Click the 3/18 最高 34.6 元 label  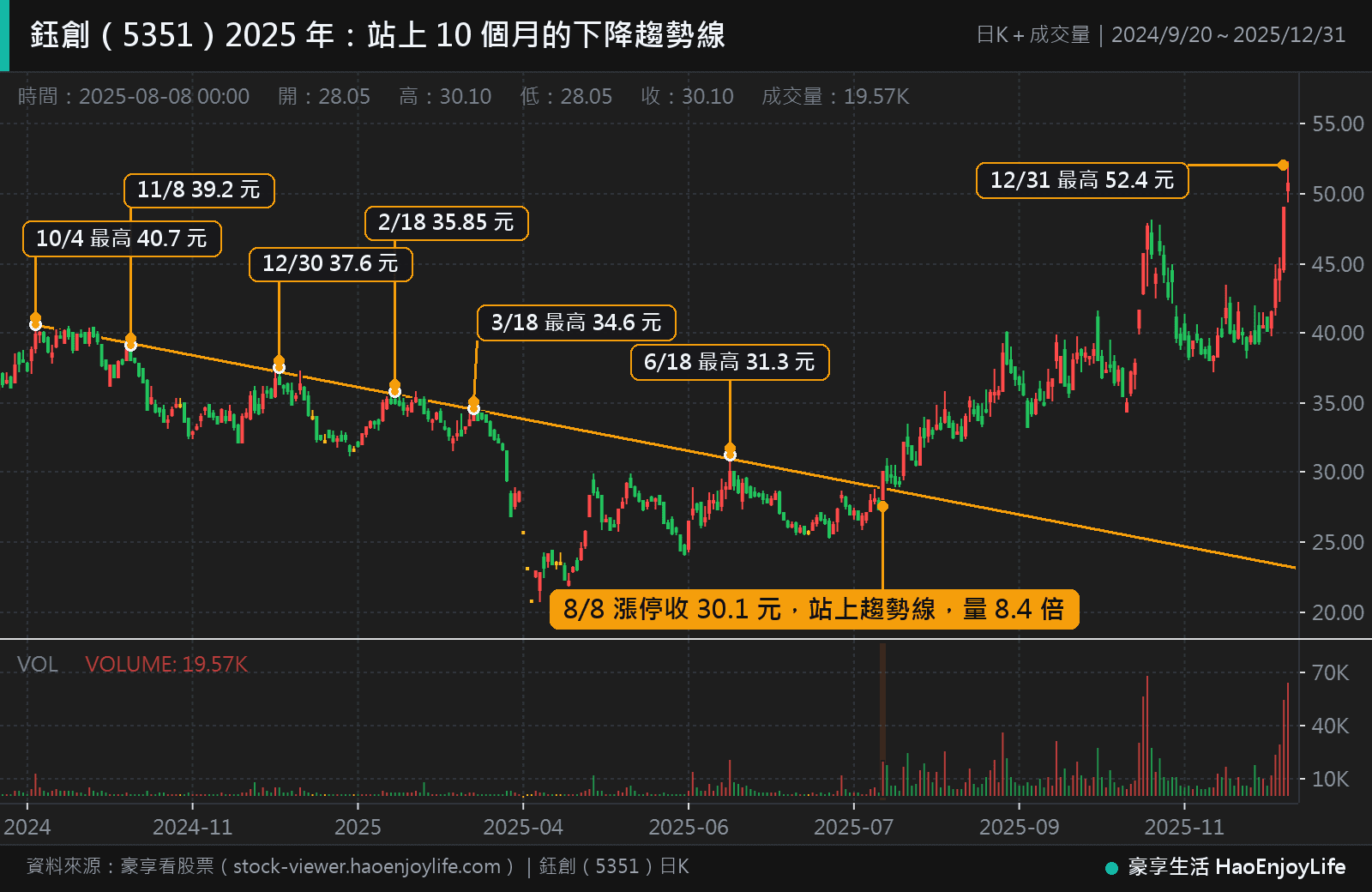pyautogui.click(x=576, y=322)
